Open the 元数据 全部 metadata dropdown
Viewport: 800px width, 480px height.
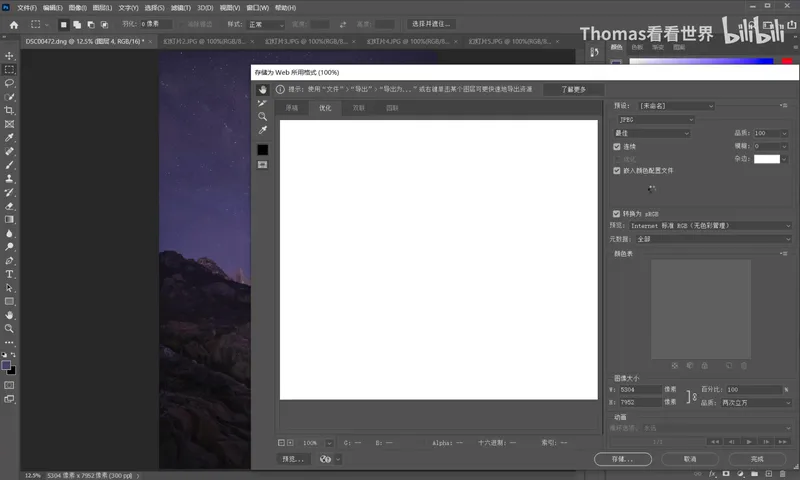(713, 239)
